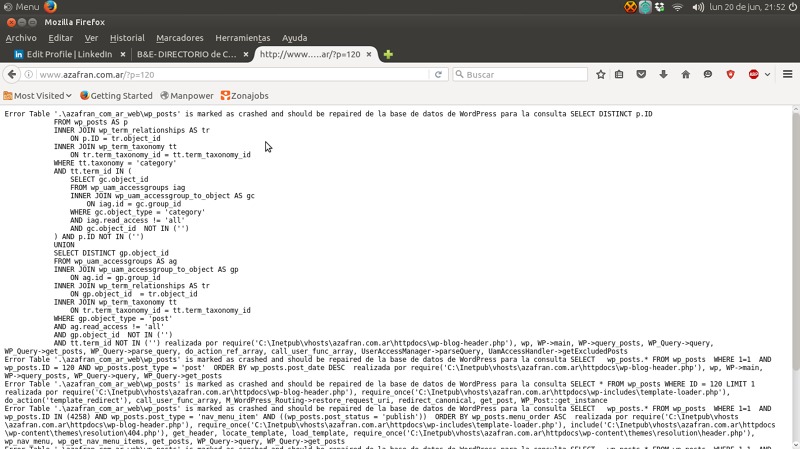Open a new tab with plus button
The image size is (800, 449).
(x=388, y=54)
